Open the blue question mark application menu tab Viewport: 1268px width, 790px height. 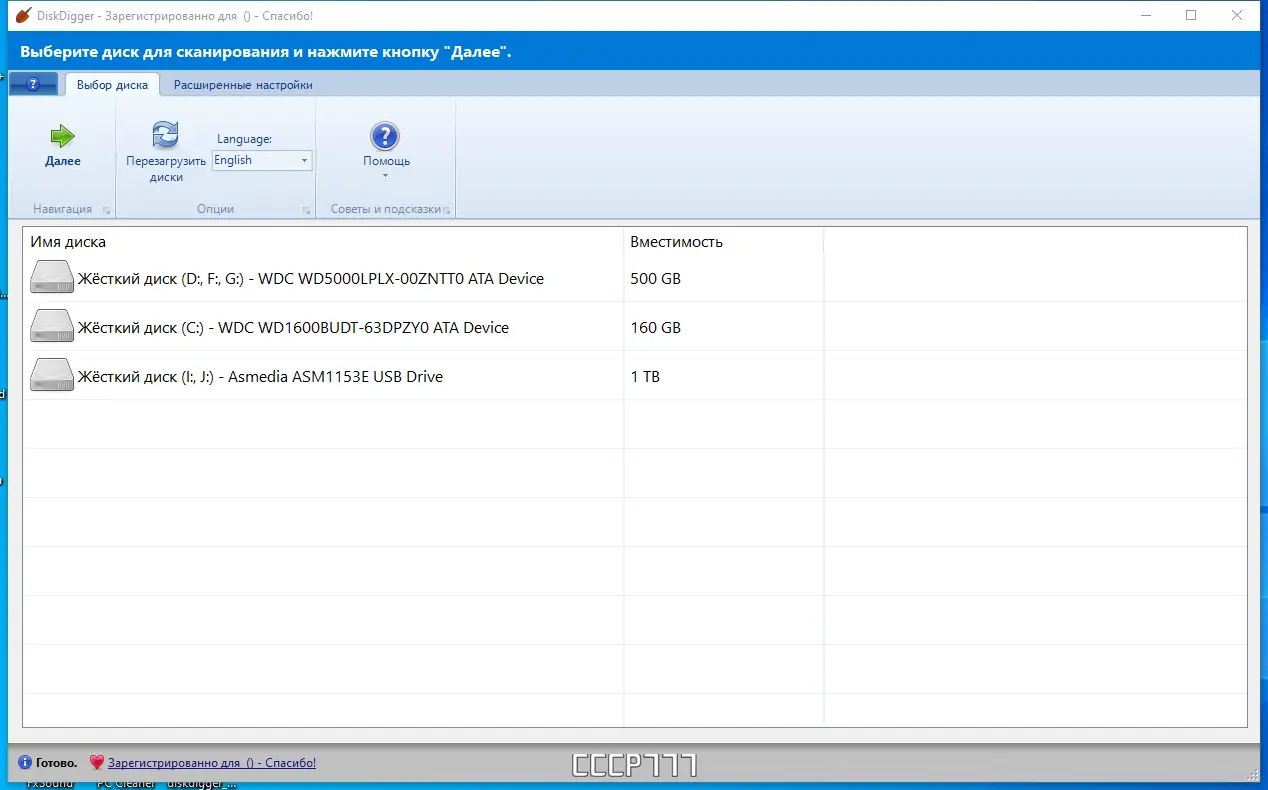(x=33, y=85)
